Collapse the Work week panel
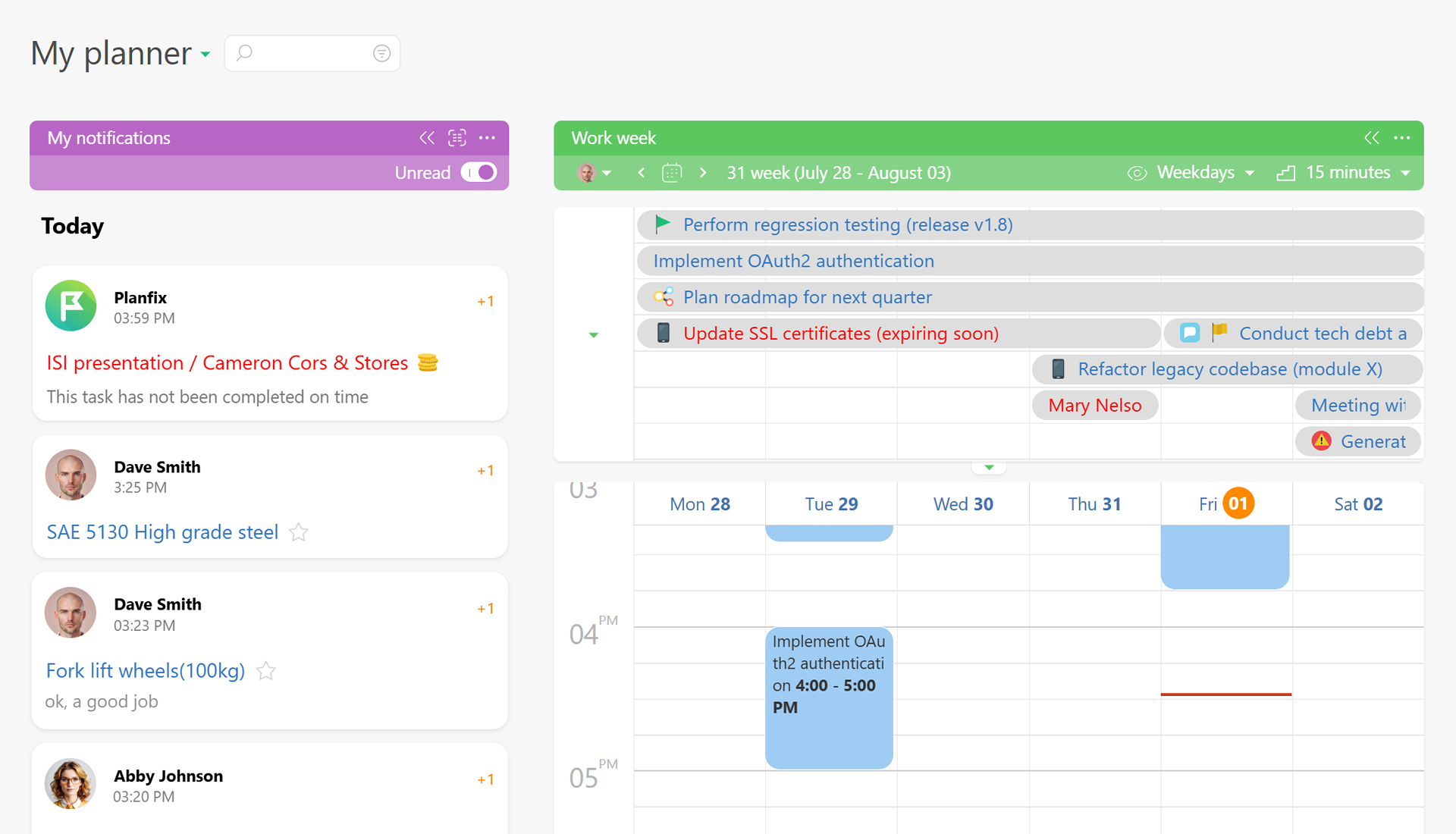 click(x=1371, y=138)
